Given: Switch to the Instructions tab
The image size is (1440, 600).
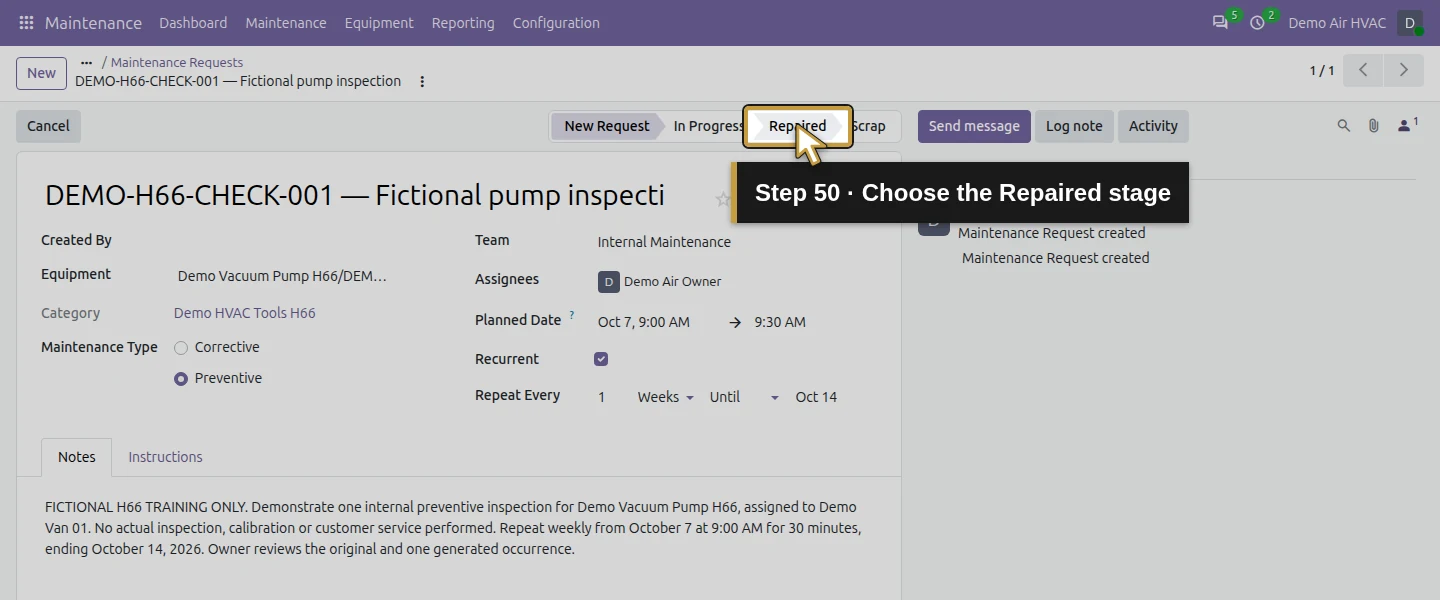Looking at the screenshot, I should pyautogui.click(x=165, y=457).
